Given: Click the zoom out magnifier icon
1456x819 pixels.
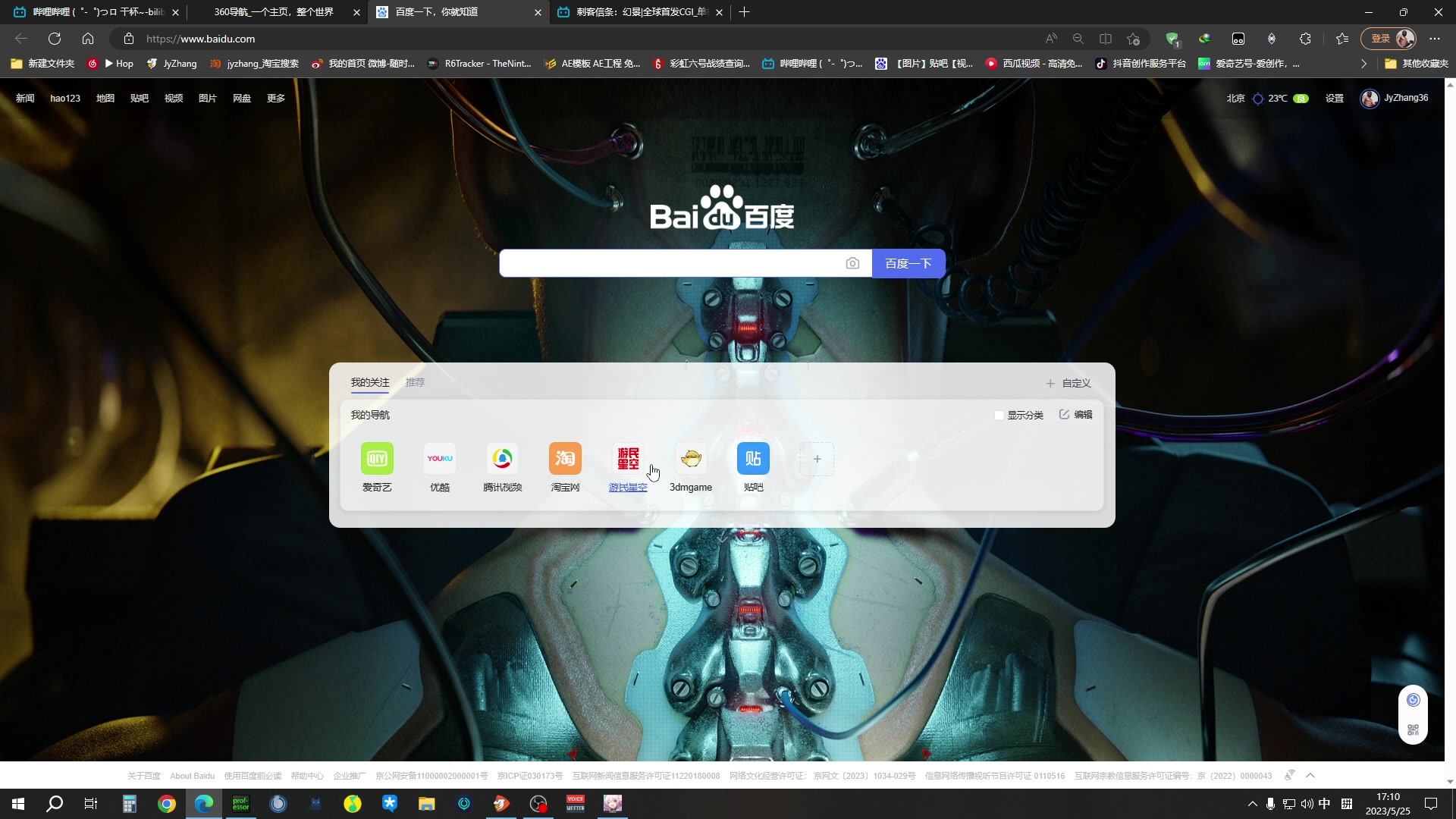Looking at the screenshot, I should [1078, 39].
